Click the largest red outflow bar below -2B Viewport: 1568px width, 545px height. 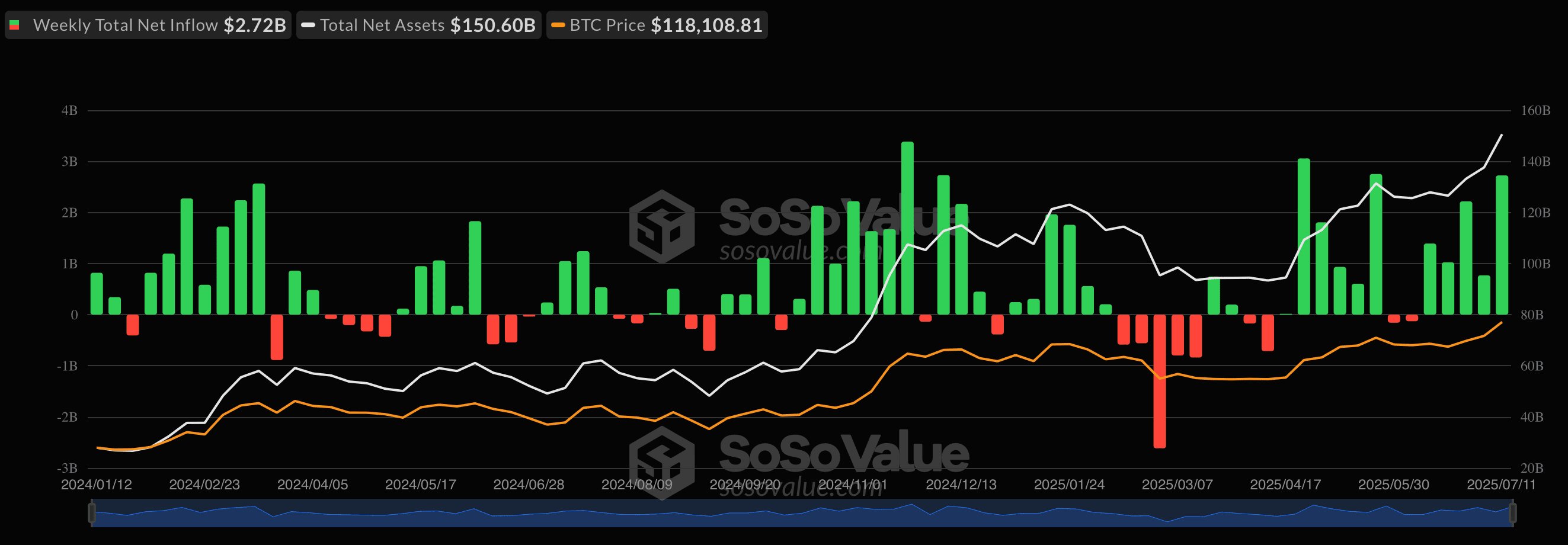(x=1160, y=381)
